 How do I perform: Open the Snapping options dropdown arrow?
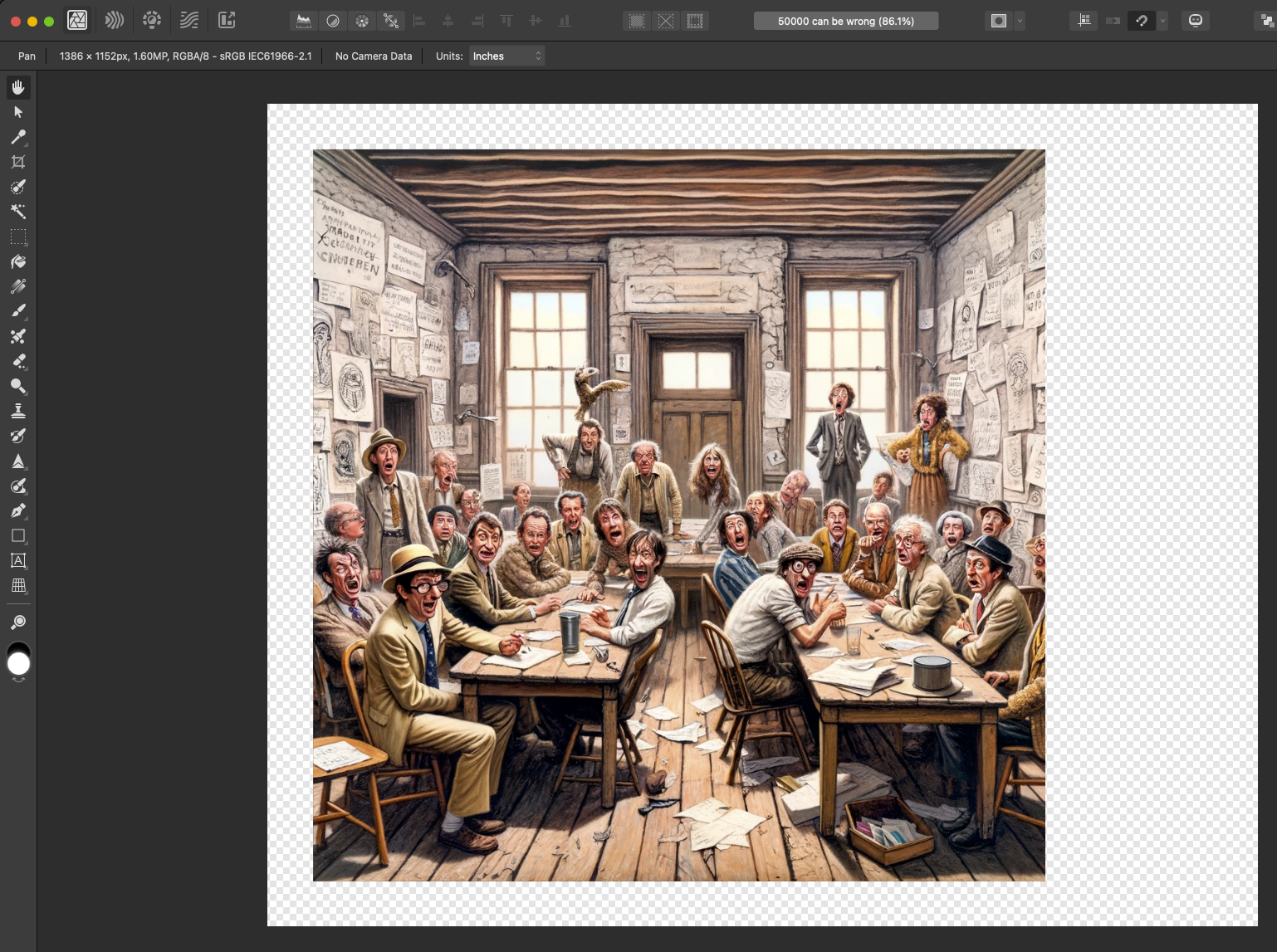pyautogui.click(x=1162, y=21)
